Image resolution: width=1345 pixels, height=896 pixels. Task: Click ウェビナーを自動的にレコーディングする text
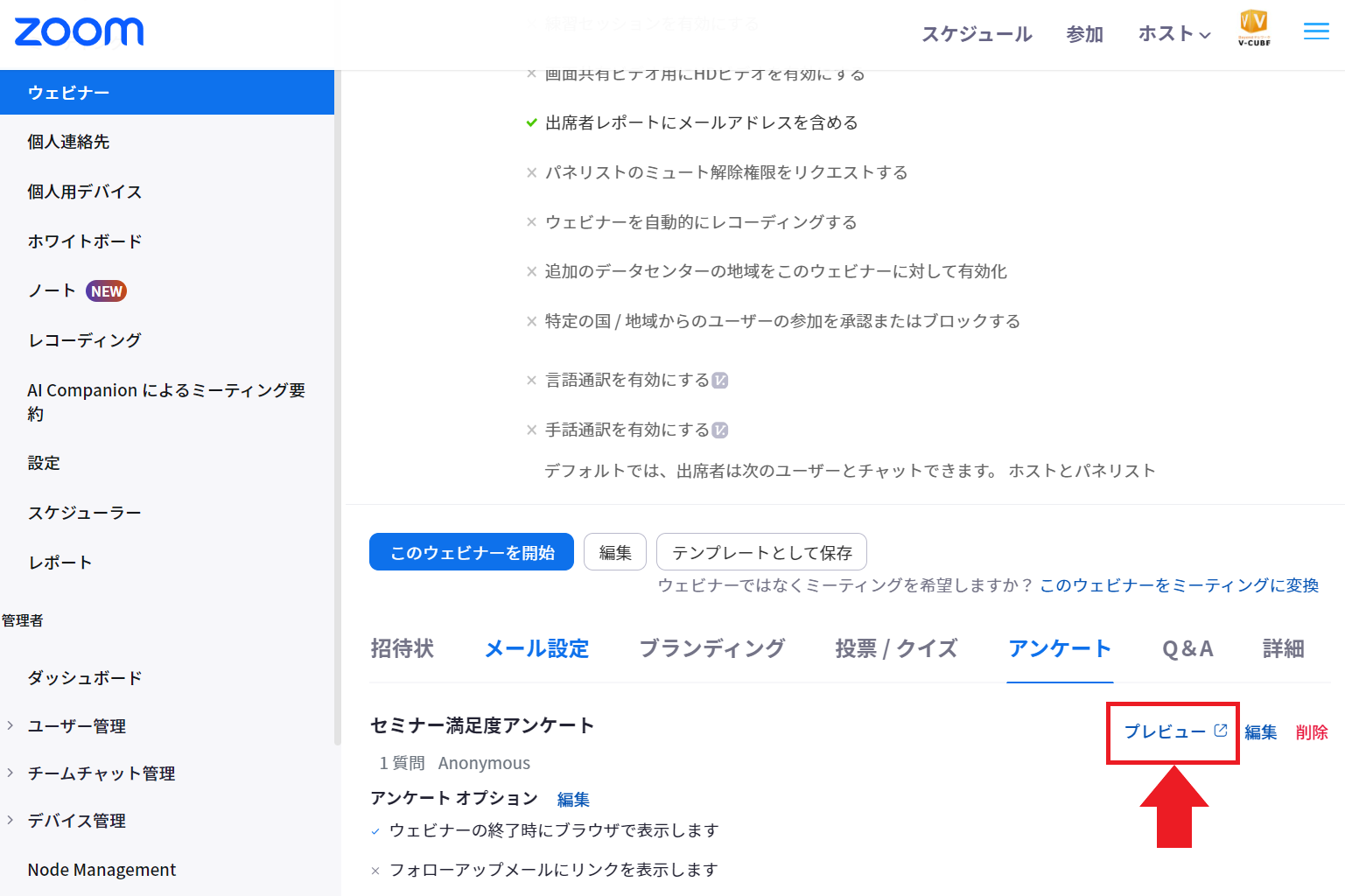(701, 222)
